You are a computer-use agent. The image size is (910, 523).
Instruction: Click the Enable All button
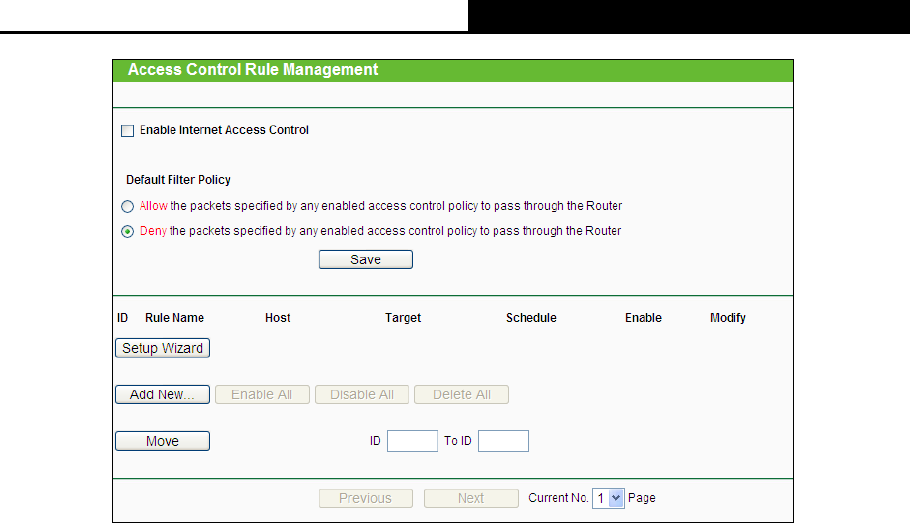click(x=262, y=395)
